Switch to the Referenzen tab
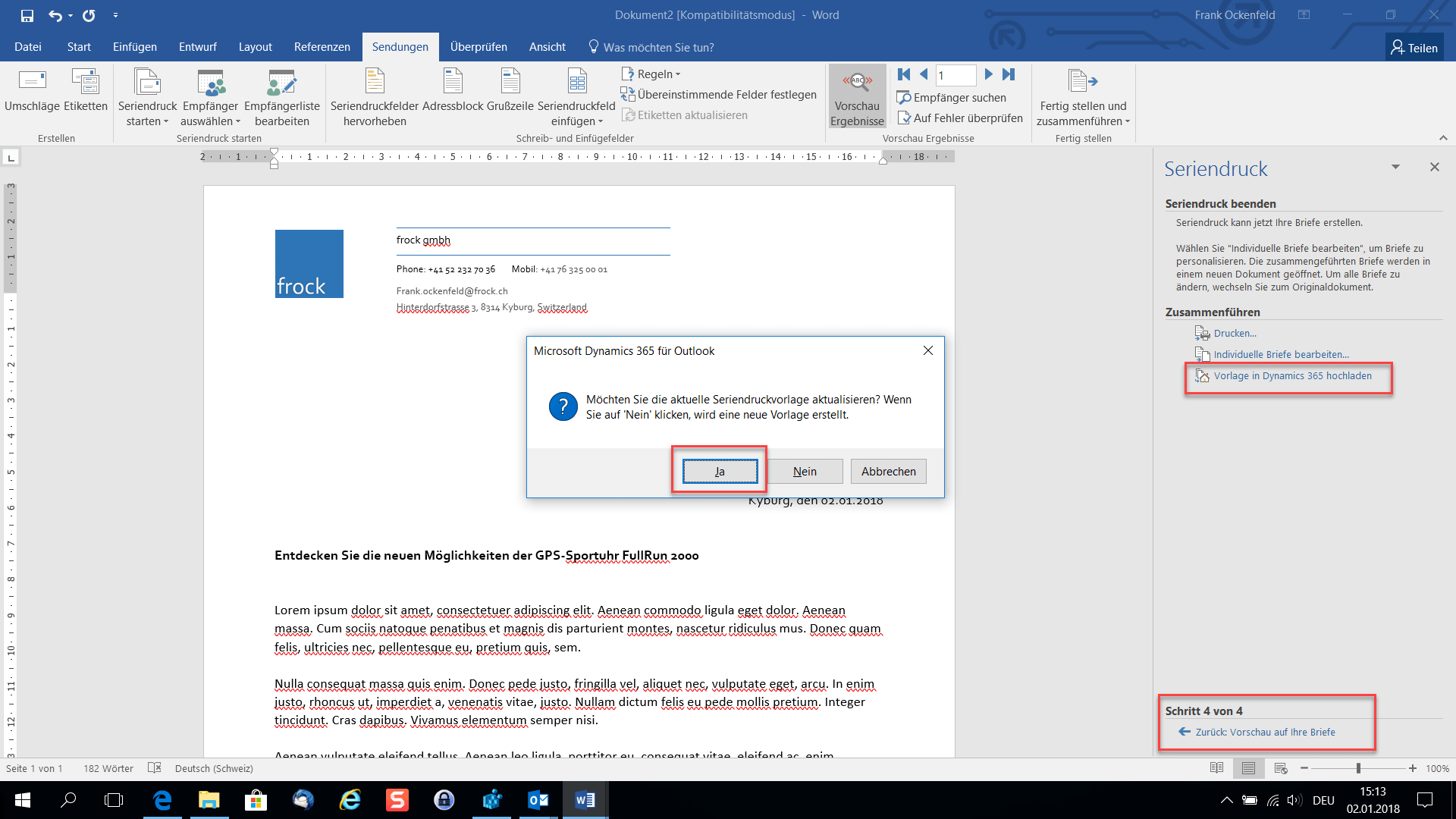Viewport: 1456px width, 819px height. (x=322, y=47)
